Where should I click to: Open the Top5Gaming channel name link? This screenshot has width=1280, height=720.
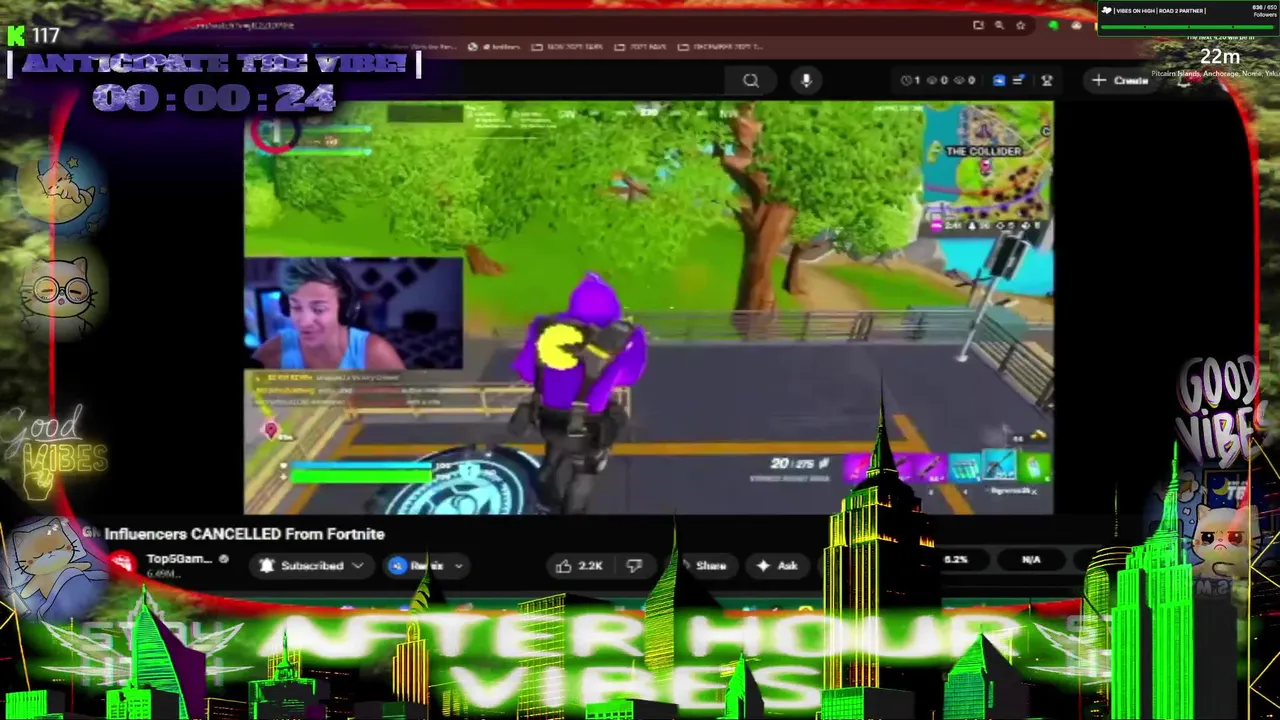[179, 559]
